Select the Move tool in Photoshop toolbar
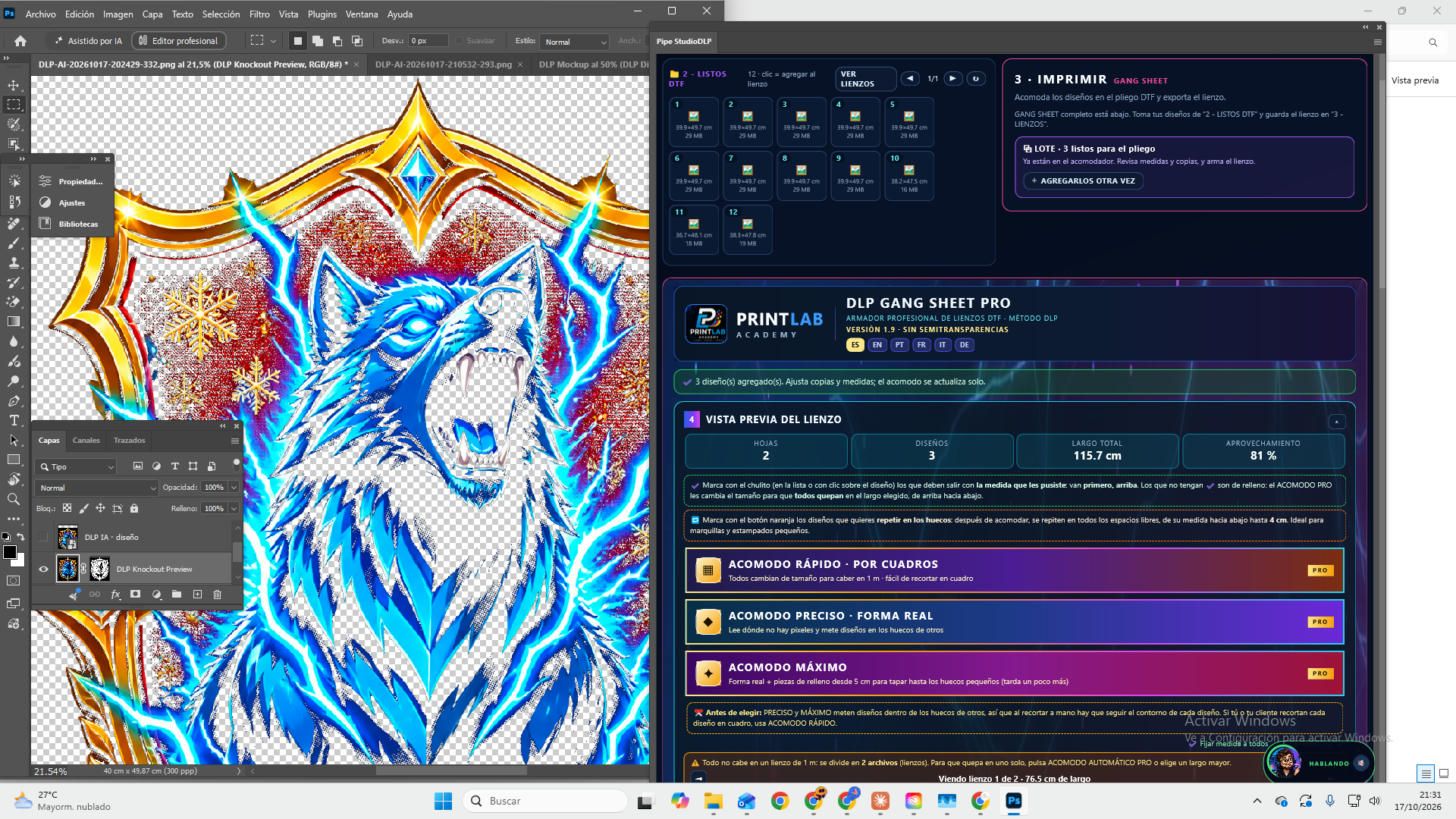Screen dimensions: 1456x819 point(14,85)
